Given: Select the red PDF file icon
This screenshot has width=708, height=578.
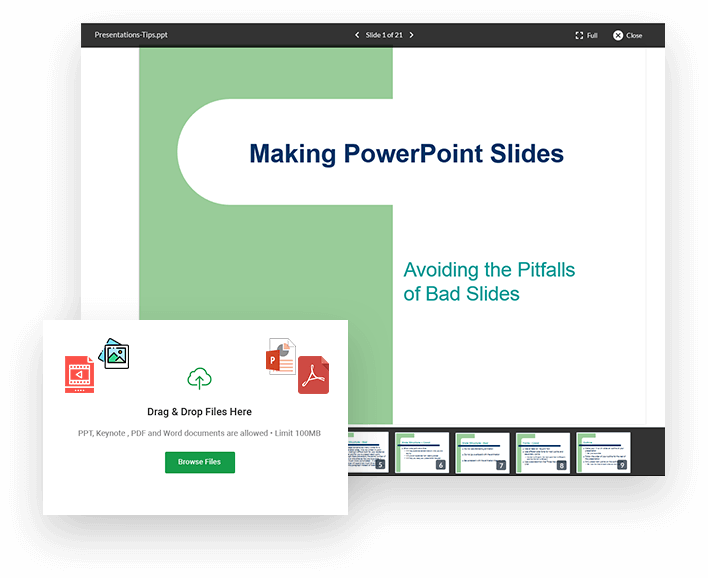Looking at the screenshot, I should [x=313, y=375].
